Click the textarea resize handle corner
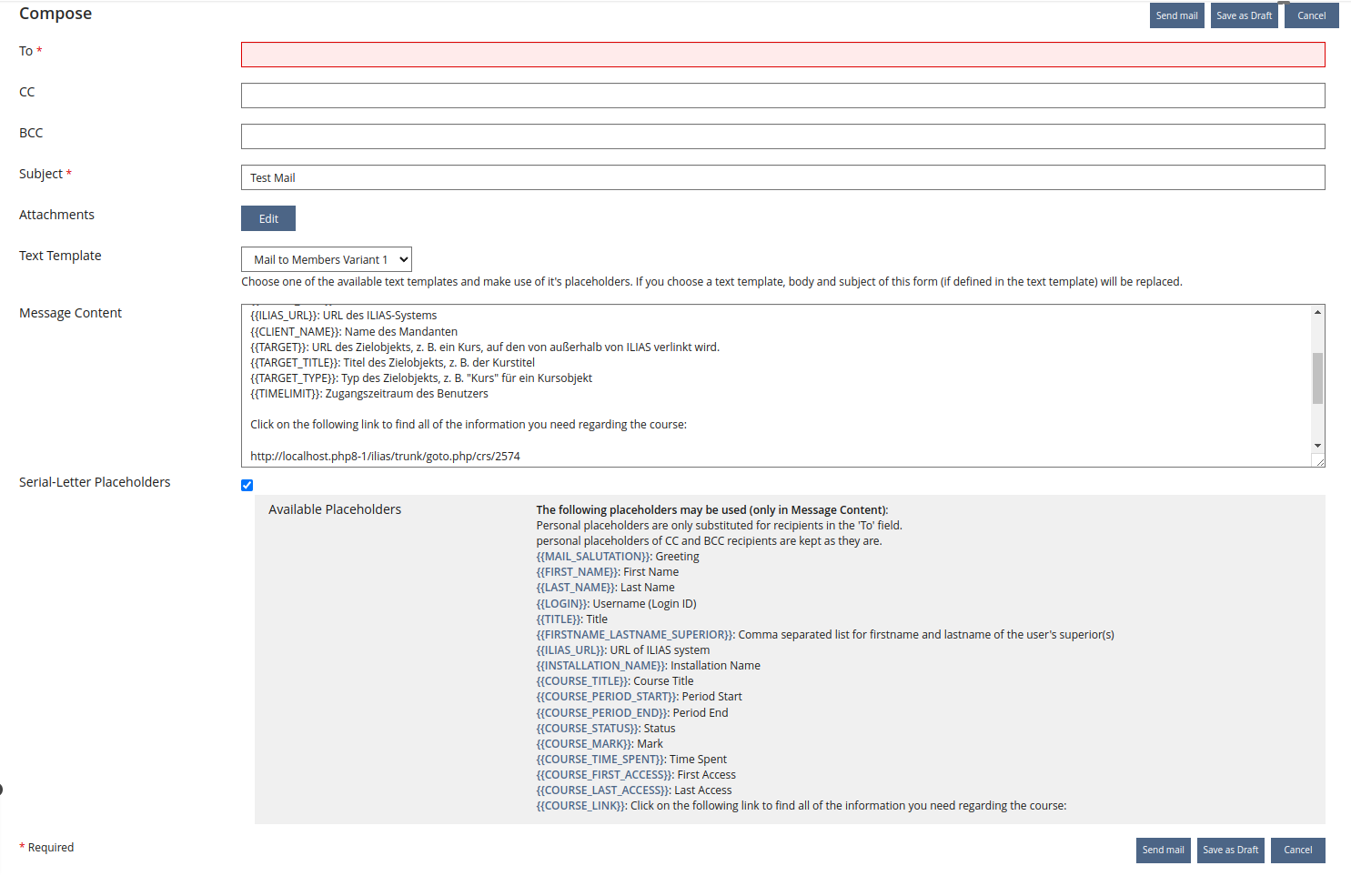The width and height of the screenshot is (1351, 896). point(1319,461)
